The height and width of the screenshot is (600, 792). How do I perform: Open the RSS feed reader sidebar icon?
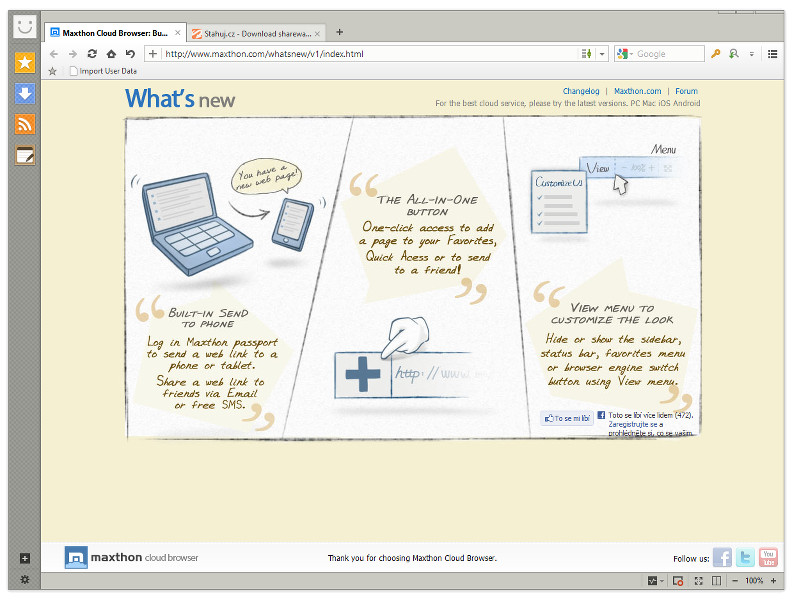[x=25, y=124]
